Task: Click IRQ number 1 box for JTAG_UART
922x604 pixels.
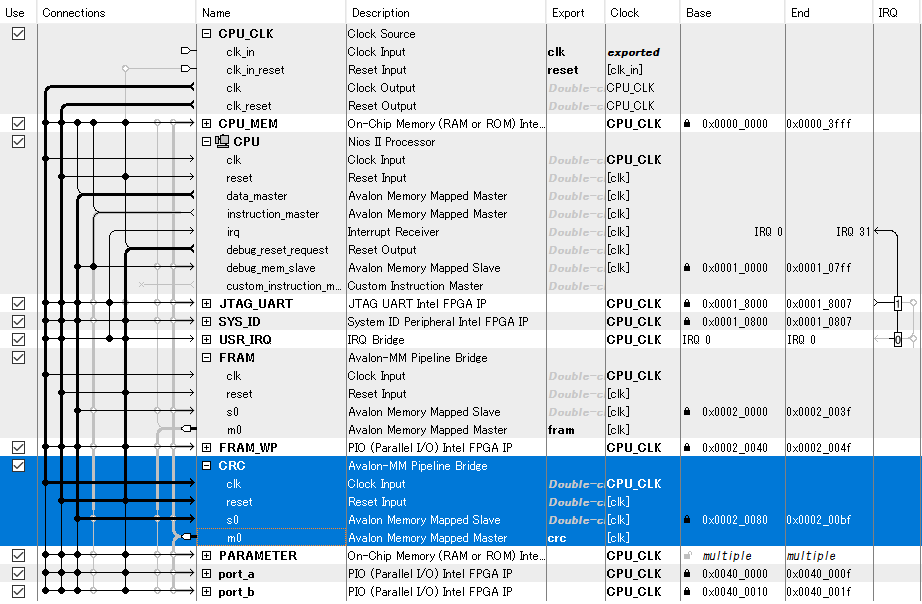Action: [x=897, y=303]
